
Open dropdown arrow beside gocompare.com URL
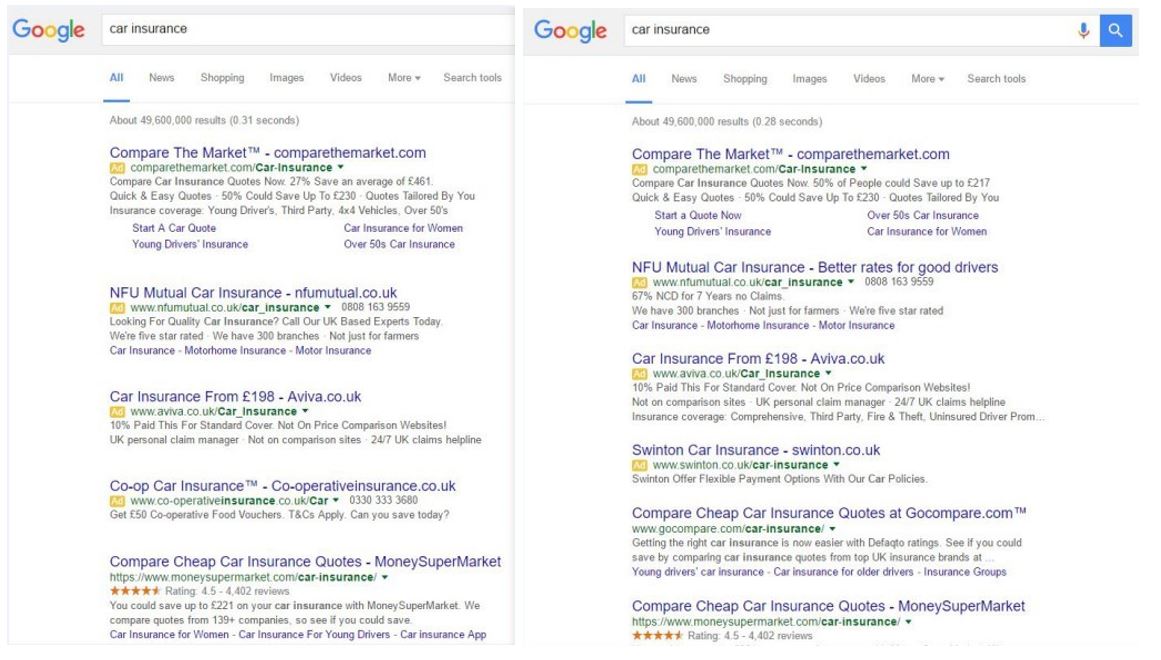point(832,529)
